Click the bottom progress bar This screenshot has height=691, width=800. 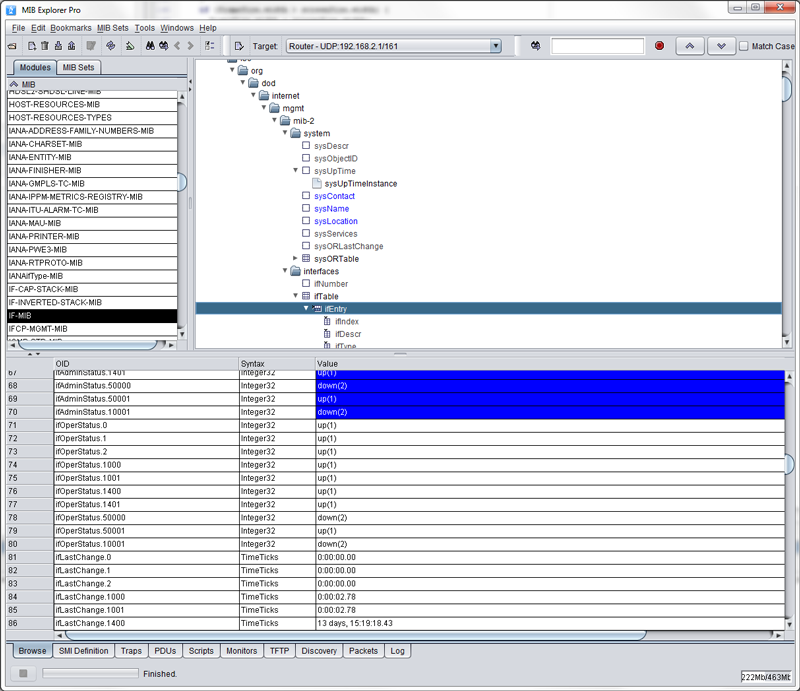pyautogui.click(x=91, y=673)
